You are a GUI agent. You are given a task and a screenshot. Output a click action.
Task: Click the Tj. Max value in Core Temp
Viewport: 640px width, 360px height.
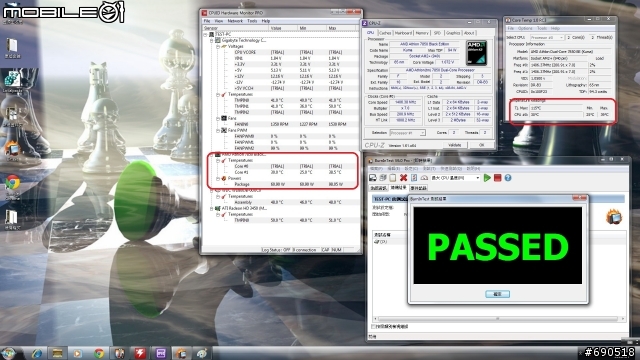tap(556, 108)
